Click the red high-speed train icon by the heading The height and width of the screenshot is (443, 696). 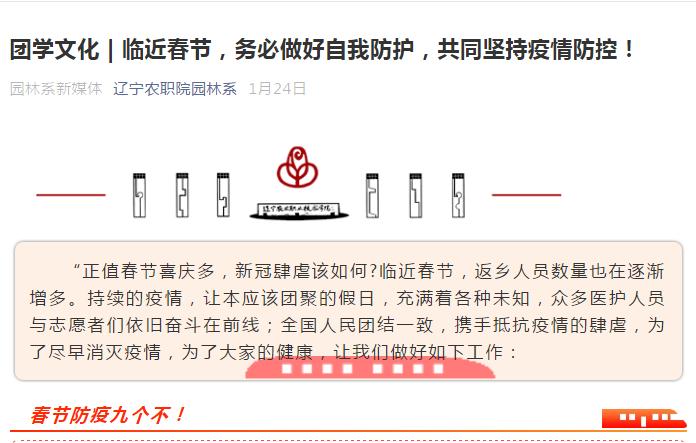tap(644, 418)
